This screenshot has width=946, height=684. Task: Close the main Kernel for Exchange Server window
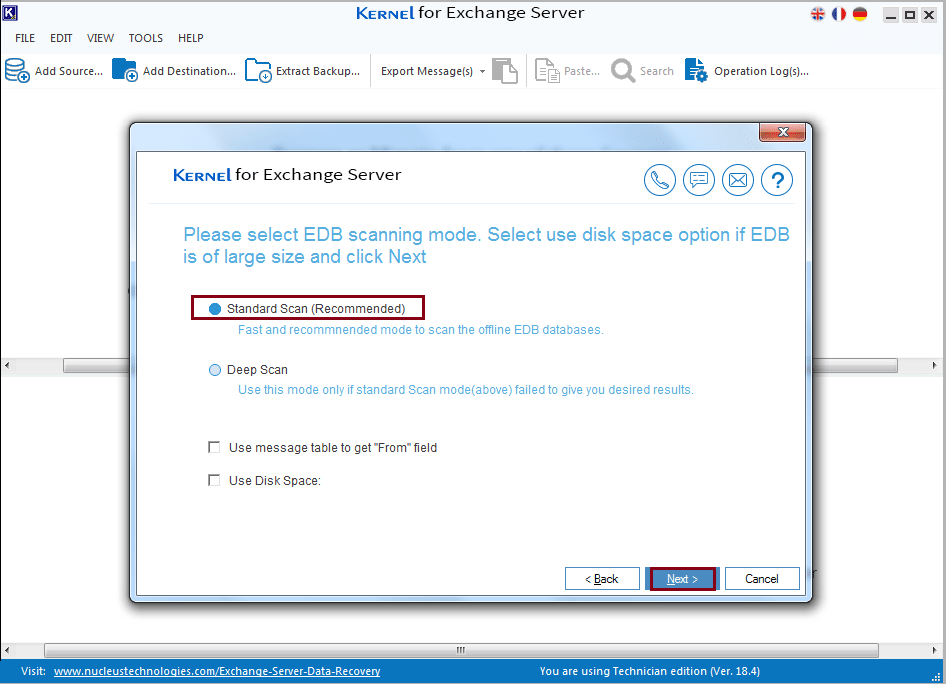point(929,14)
